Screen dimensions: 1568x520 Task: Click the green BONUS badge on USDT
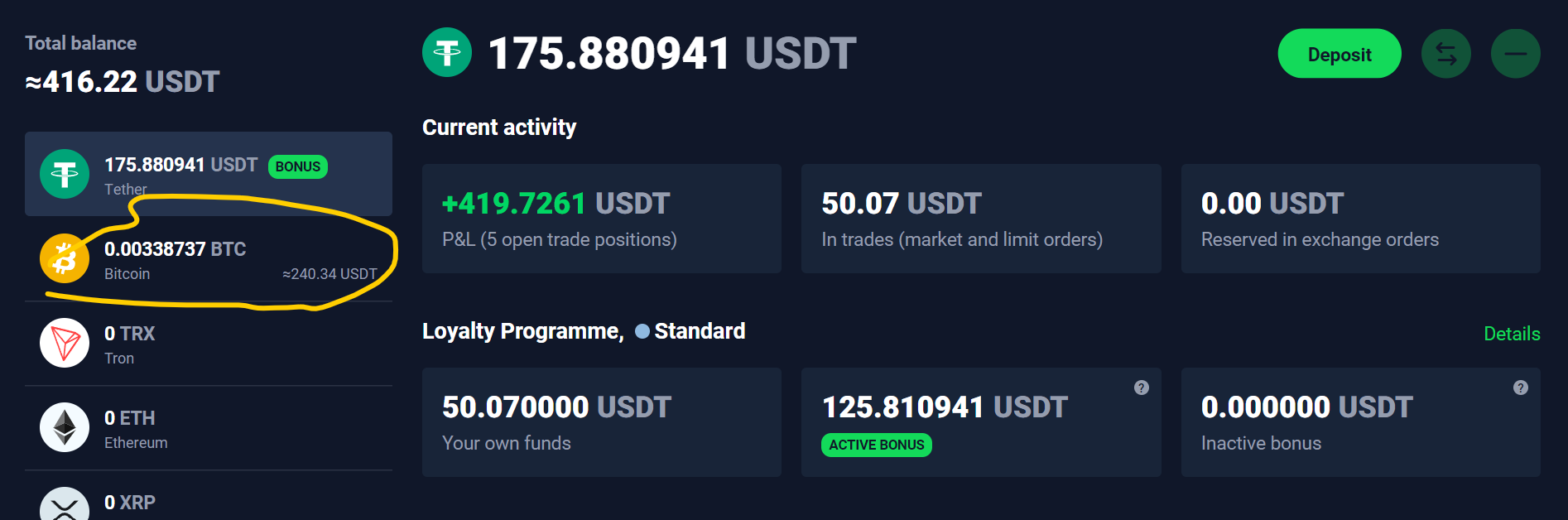pos(298,166)
